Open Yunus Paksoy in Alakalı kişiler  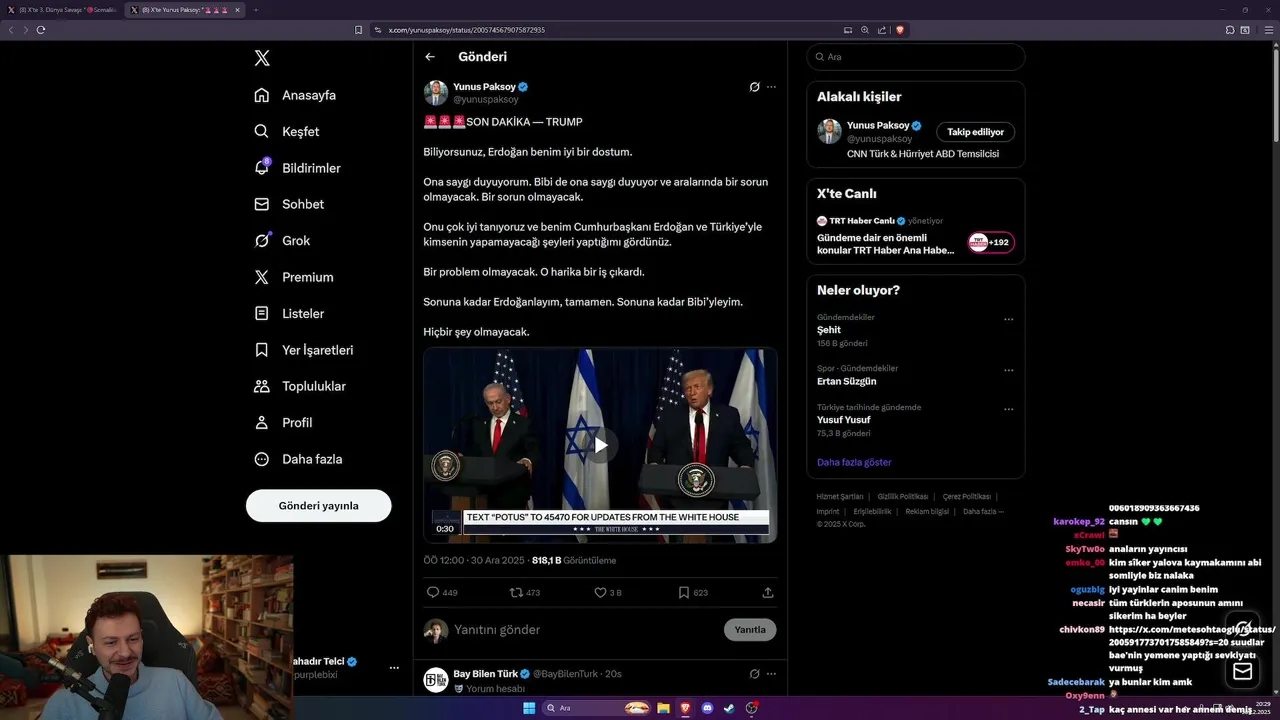[878, 125]
